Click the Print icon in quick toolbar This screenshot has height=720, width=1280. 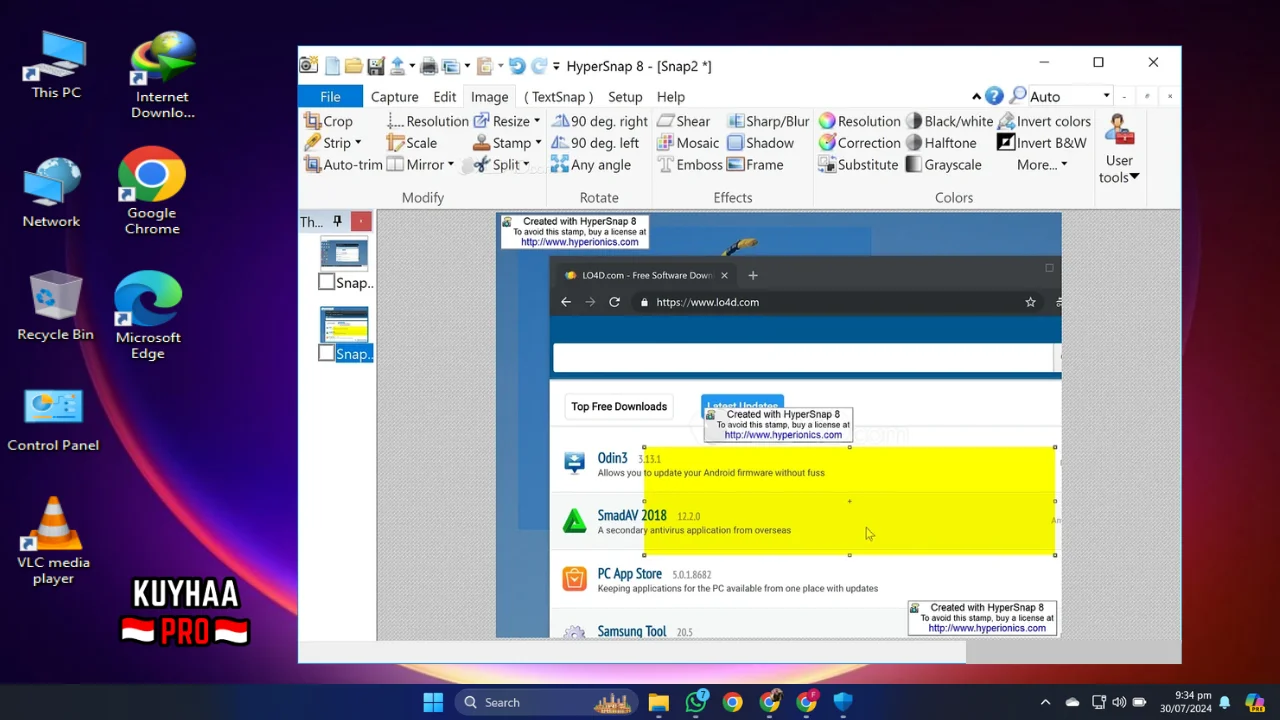tap(428, 66)
